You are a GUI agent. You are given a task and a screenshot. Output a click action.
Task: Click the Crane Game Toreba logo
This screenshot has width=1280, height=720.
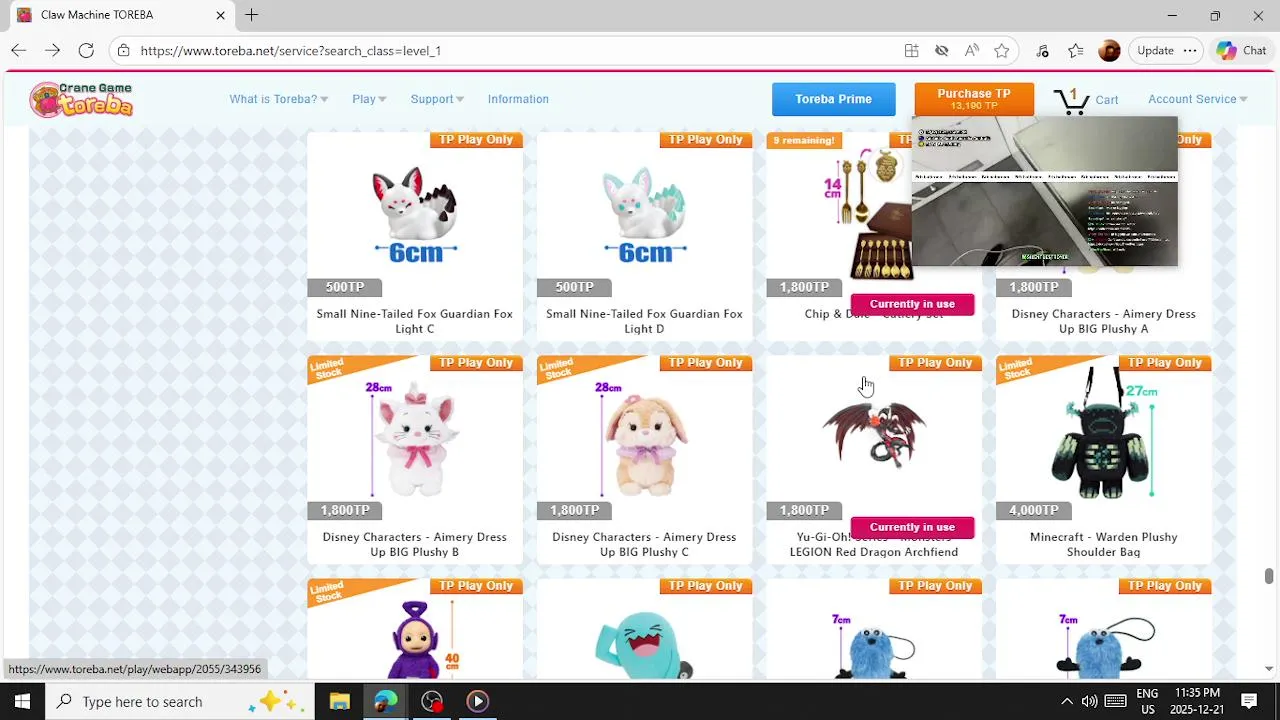[81, 99]
